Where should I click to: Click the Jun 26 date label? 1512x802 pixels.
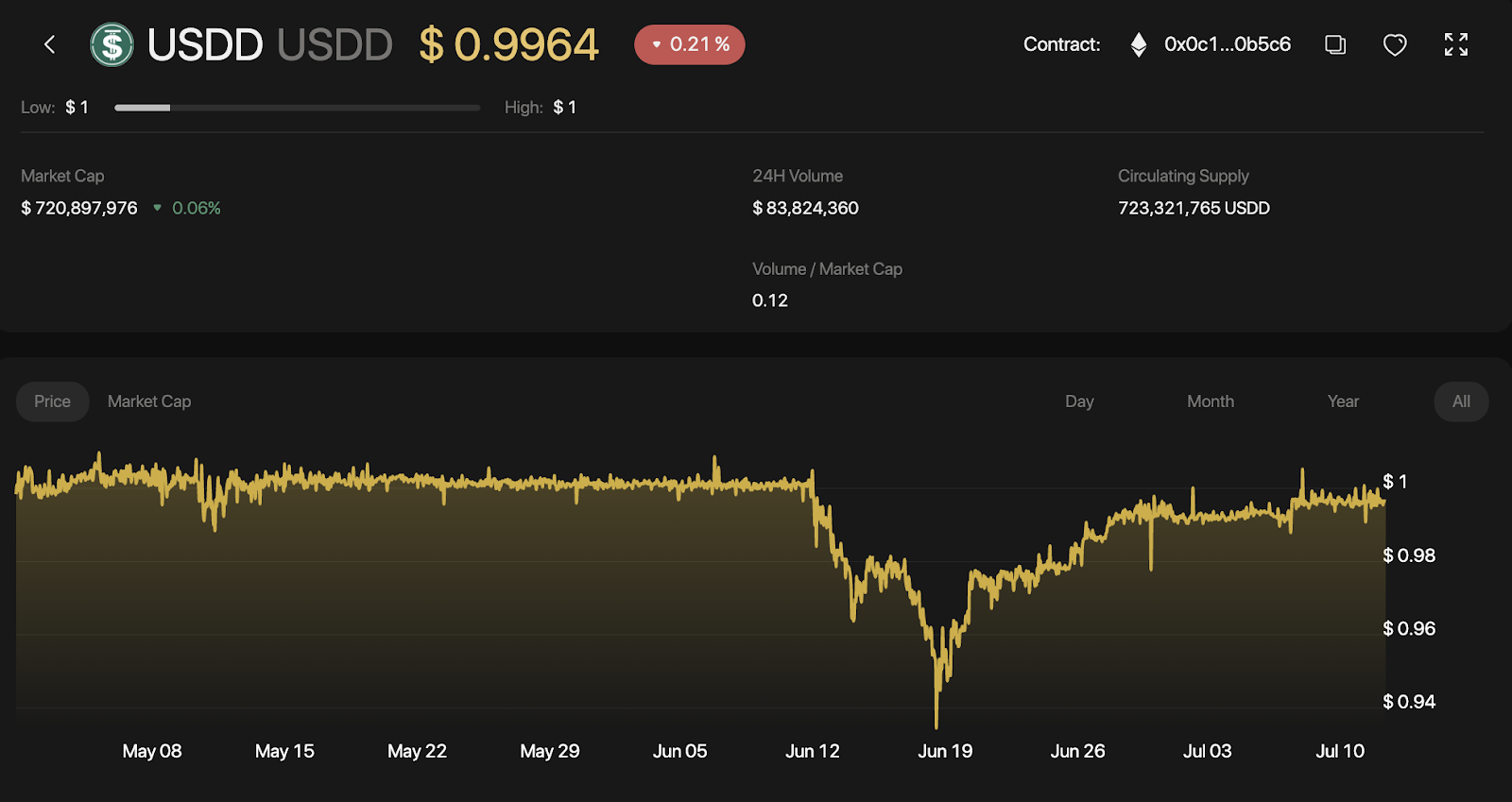tap(1077, 751)
